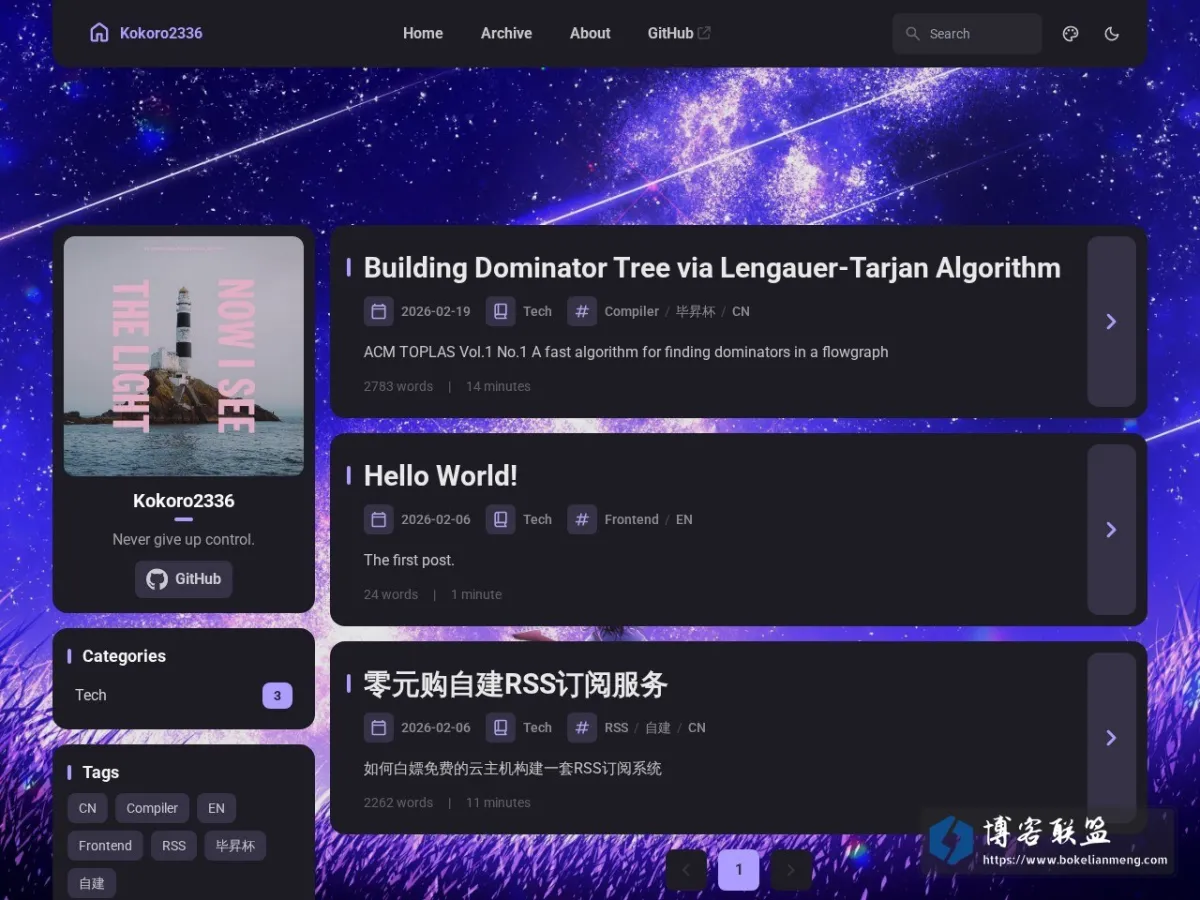Click the lighthouse profile avatar image
The image size is (1200, 900).
pyautogui.click(x=184, y=356)
